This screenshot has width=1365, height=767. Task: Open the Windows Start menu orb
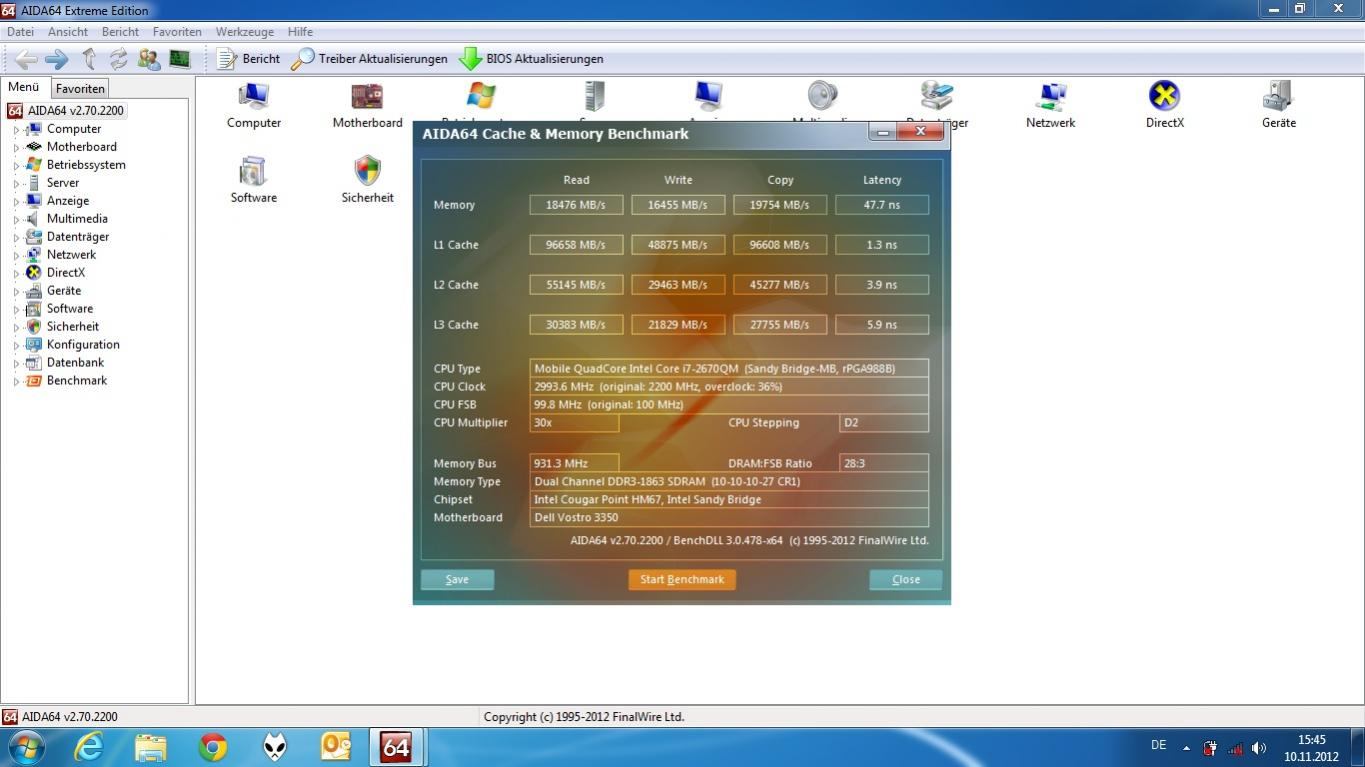click(x=25, y=747)
